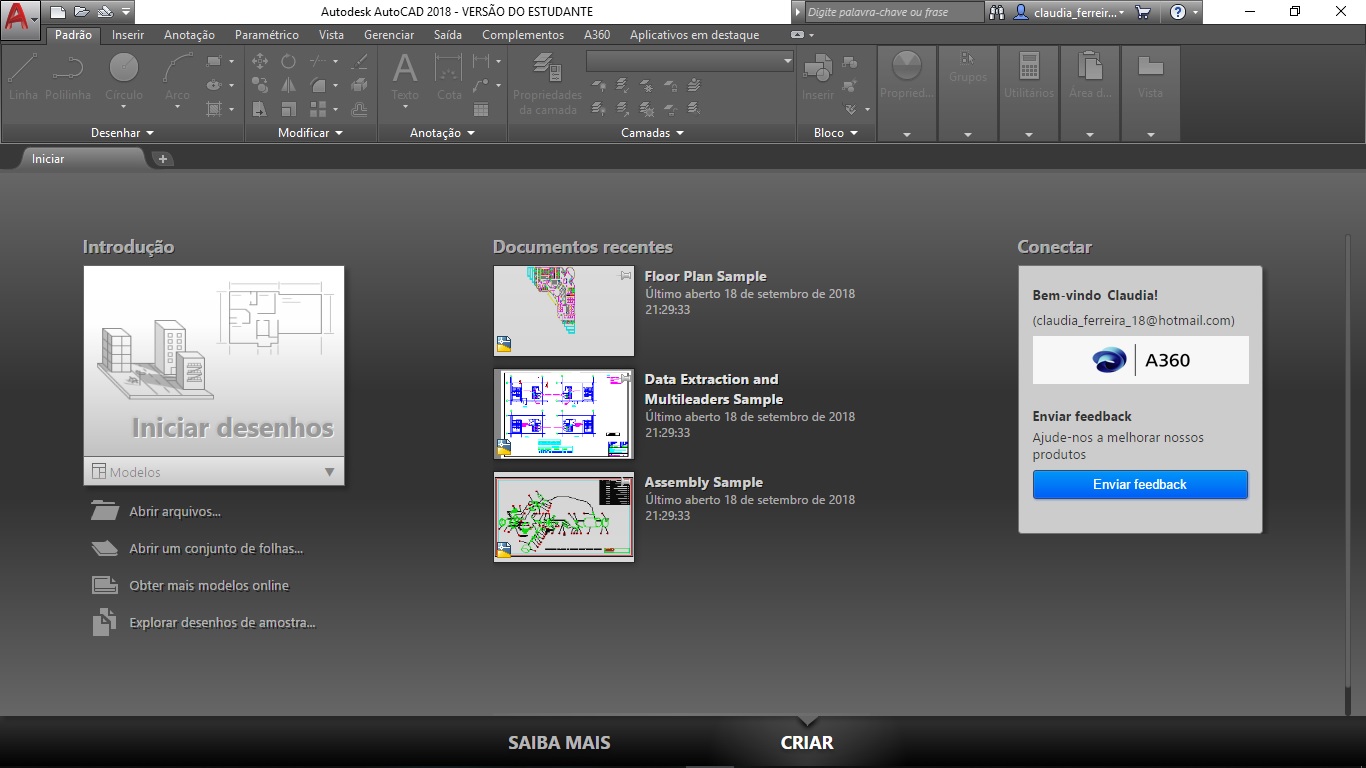Select the Polilinha tool

point(68,77)
